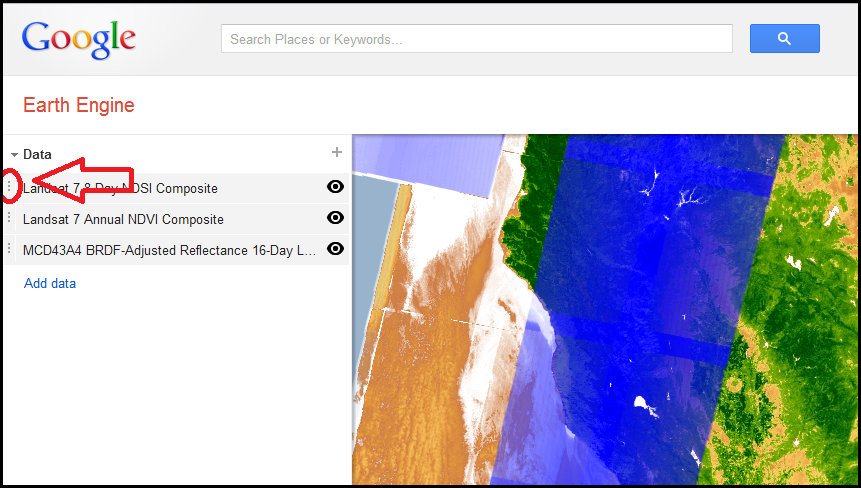Open the Earth Engine title link
861x488 pixels.
[79, 105]
